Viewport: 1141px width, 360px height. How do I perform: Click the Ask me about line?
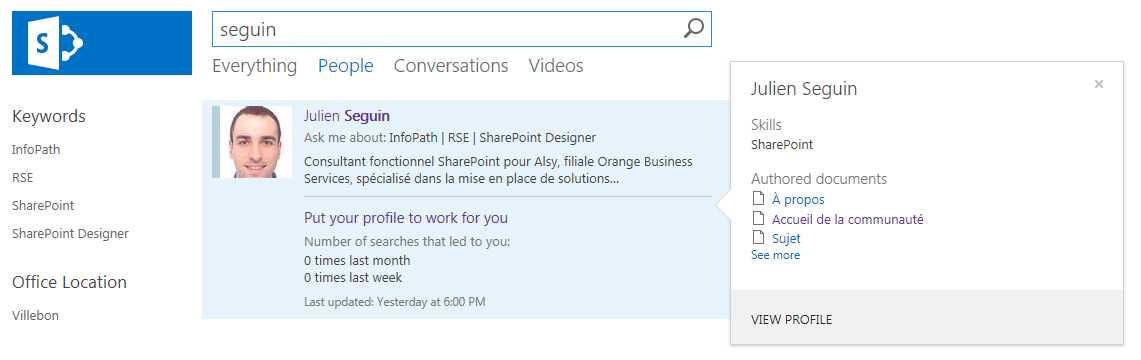(x=450, y=137)
